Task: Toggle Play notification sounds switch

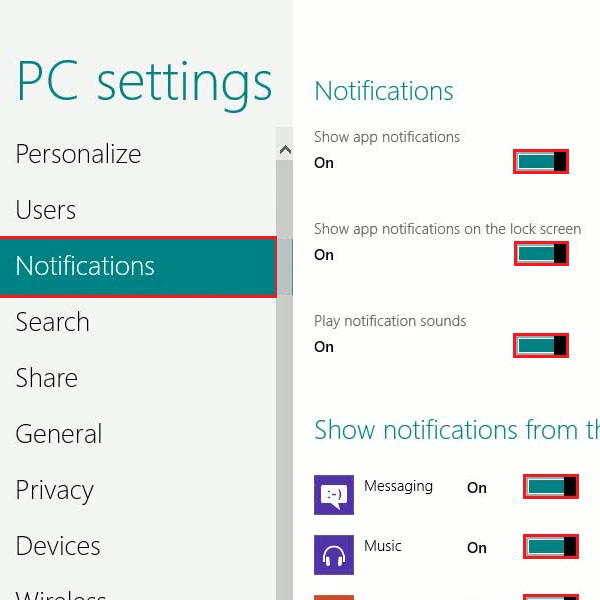Action: point(541,346)
